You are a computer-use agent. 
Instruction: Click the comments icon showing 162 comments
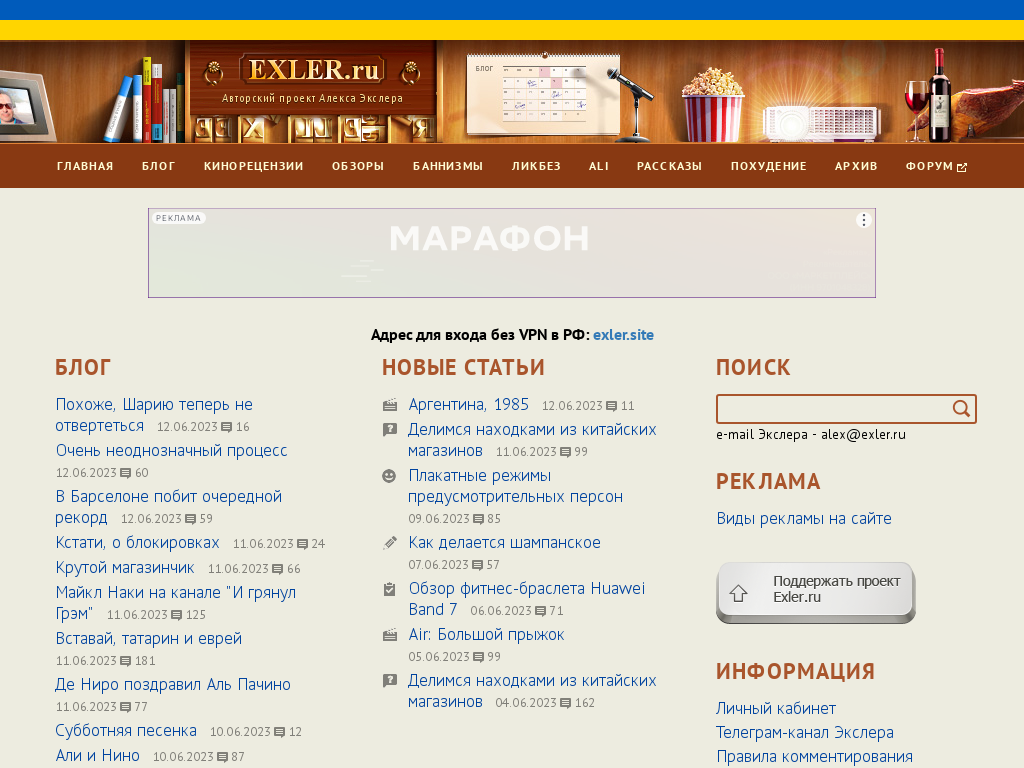coord(566,703)
